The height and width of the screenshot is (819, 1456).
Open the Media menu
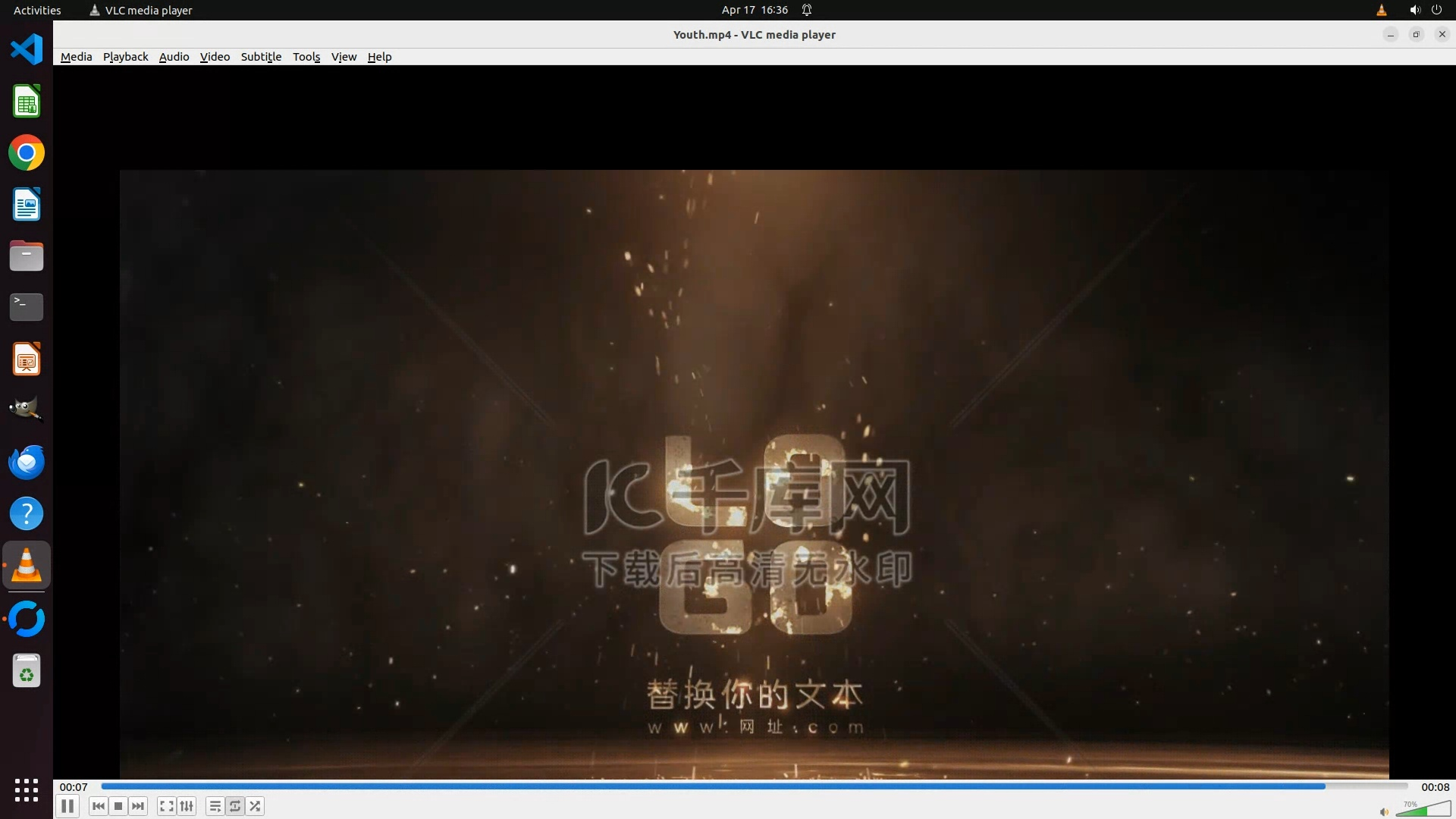pos(76,57)
